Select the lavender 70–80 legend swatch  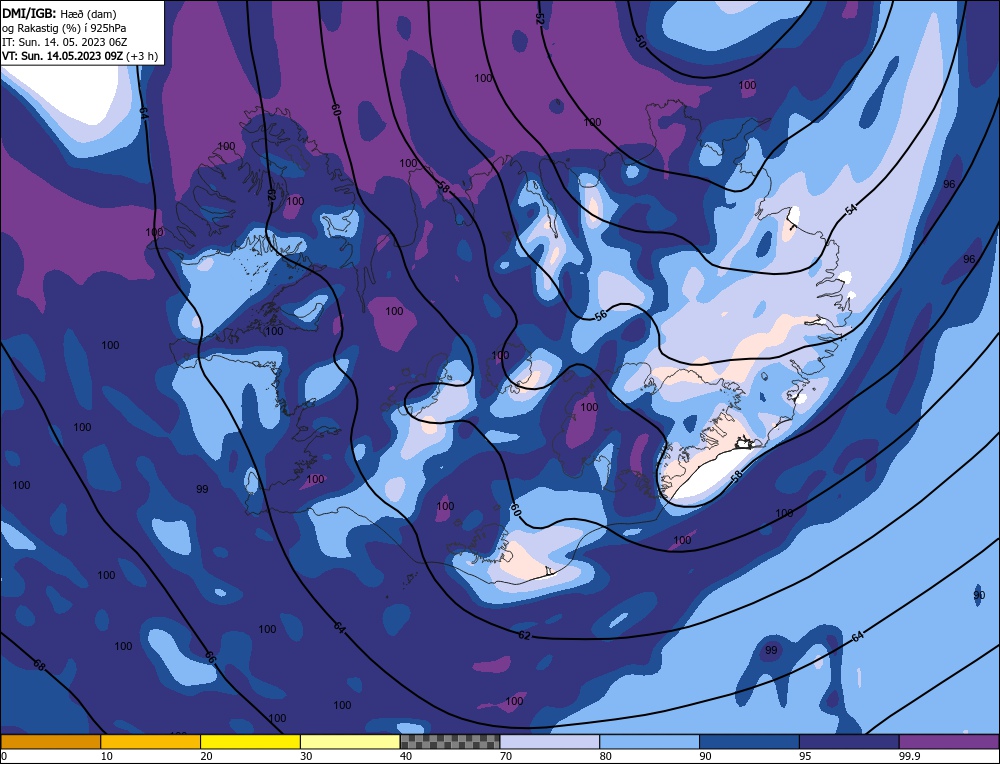(x=550, y=742)
